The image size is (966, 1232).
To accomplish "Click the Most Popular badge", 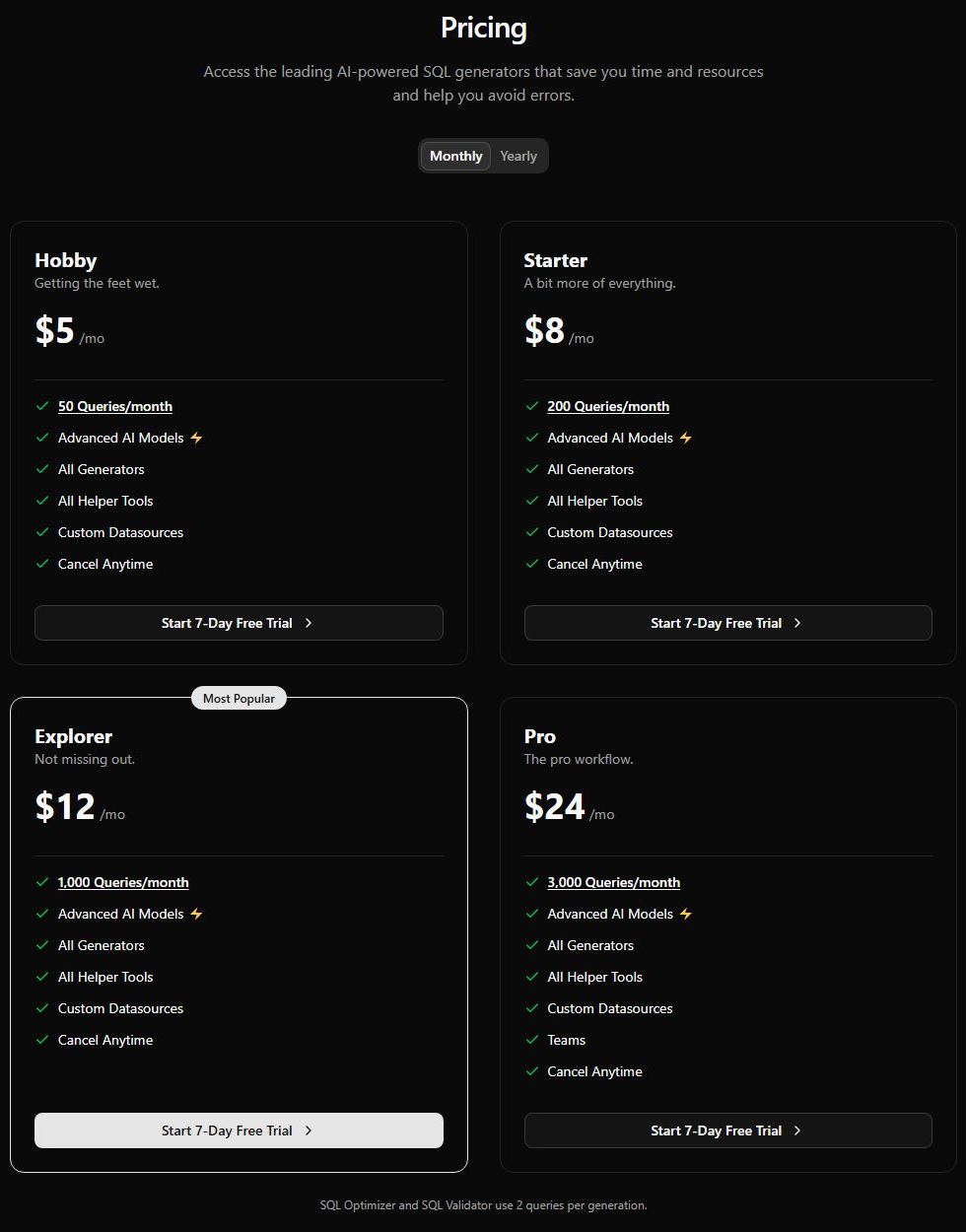I will point(239,698).
